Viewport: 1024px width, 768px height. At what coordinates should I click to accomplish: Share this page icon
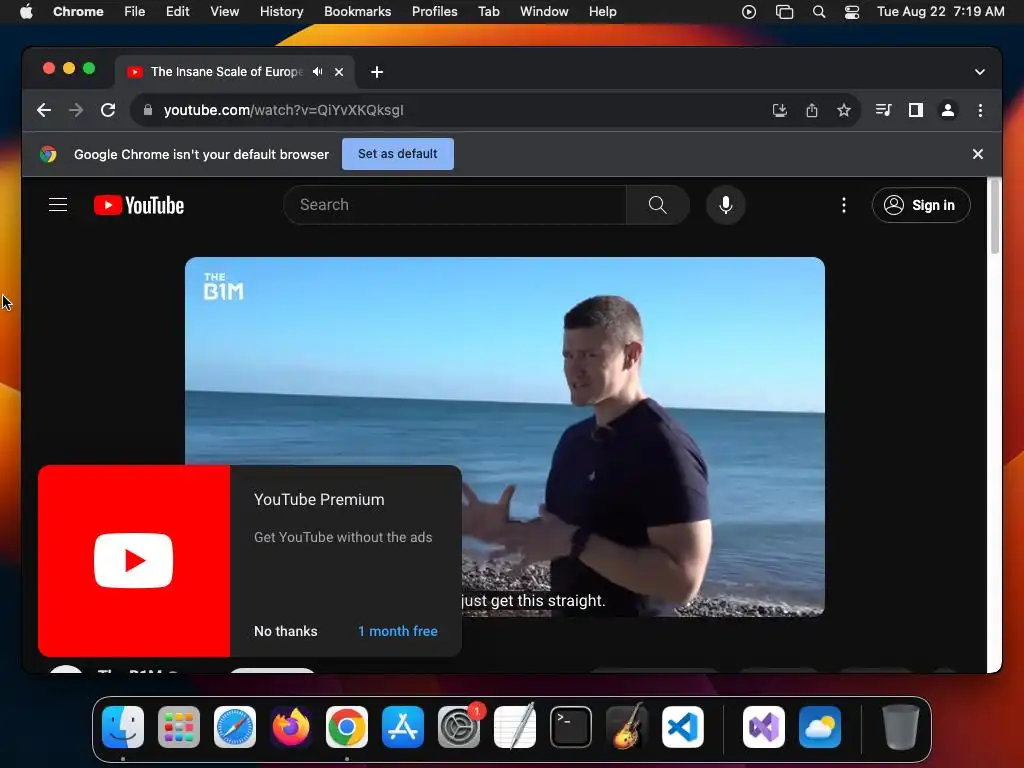[812, 110]
